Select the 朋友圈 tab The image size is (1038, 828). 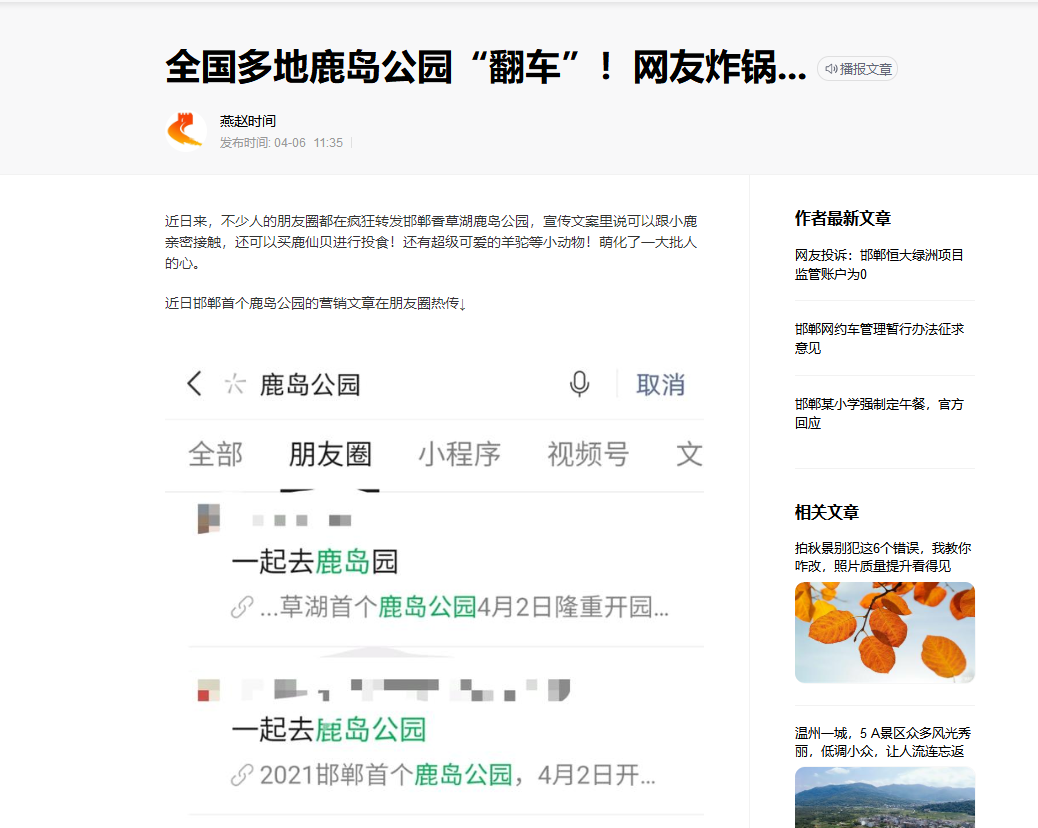[x=330, y=455]
